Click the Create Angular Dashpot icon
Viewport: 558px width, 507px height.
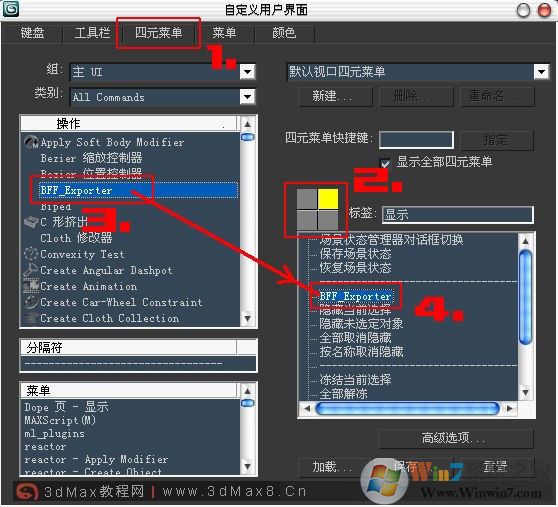pos(31,270)
